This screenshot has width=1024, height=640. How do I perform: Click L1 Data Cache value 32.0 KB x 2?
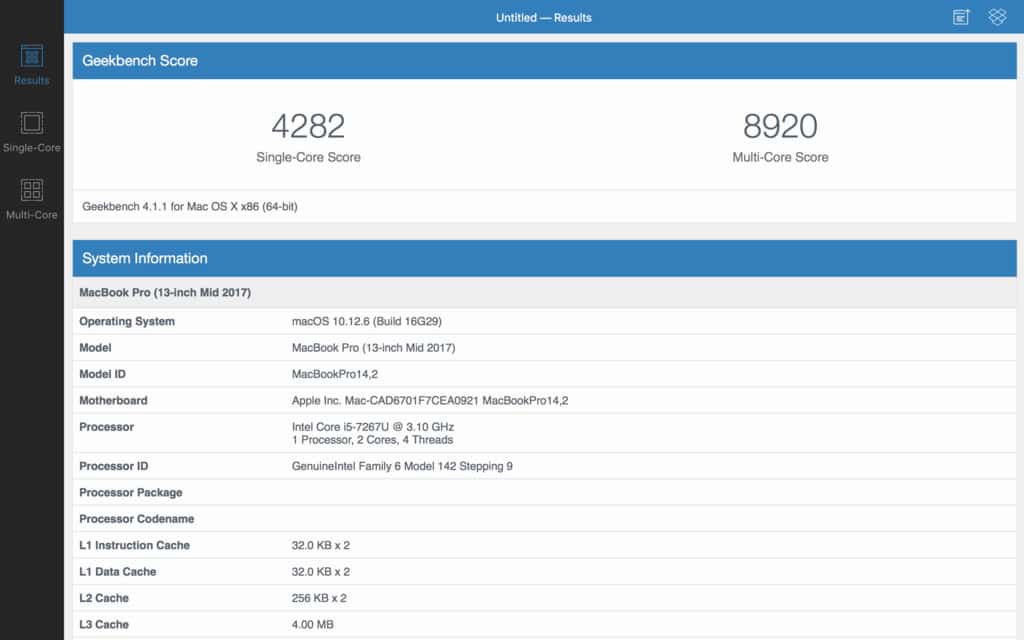click(321, 572)
